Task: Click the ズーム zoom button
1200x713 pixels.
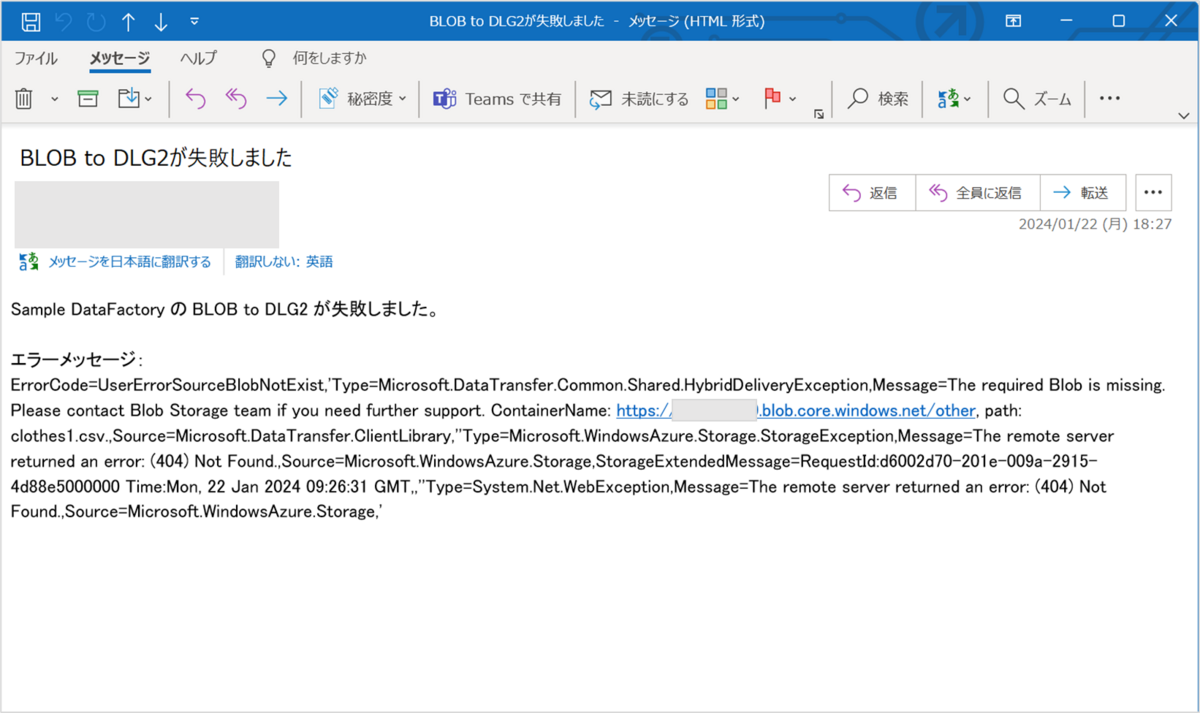Action: point(1037,98)
